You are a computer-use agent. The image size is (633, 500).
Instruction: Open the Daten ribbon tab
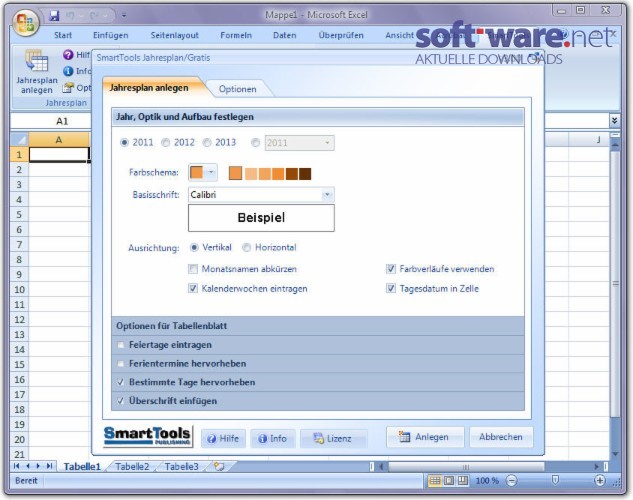[285, 36]
